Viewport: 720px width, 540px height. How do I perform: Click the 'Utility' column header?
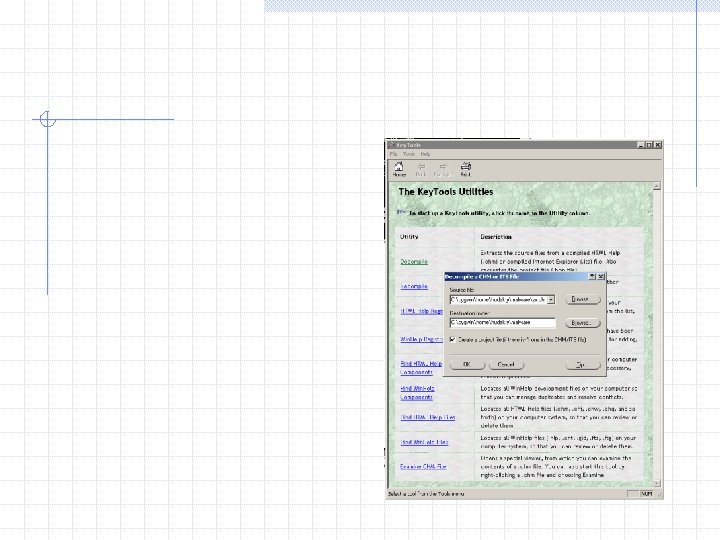tap(409, 236)
